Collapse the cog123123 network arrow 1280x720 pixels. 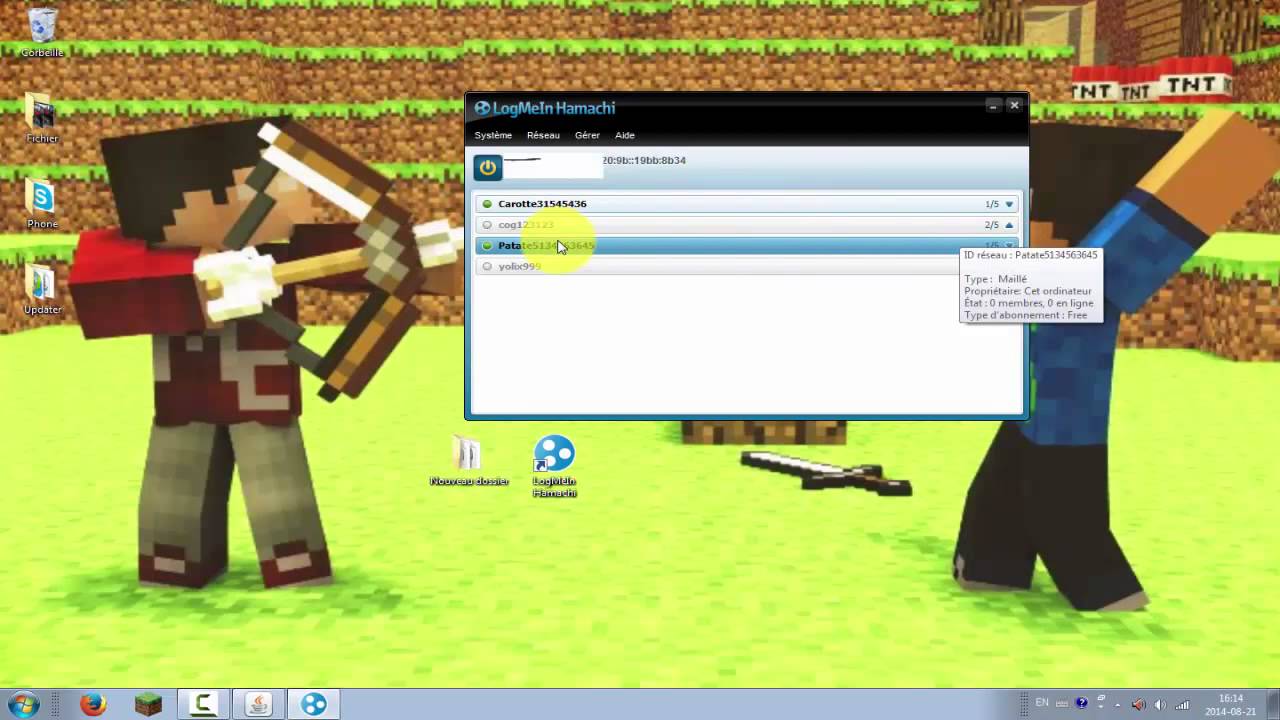point(1009,225)
